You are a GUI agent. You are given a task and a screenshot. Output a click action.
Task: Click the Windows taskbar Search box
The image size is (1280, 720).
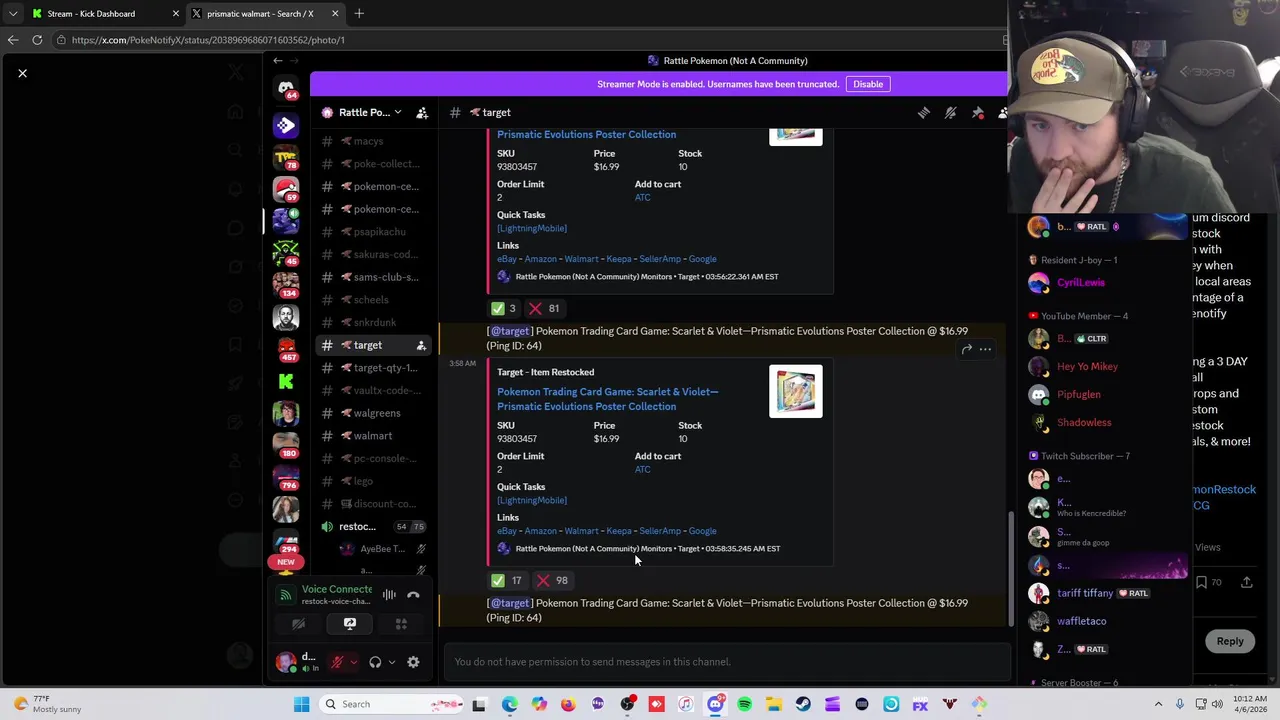pos(392,704)
